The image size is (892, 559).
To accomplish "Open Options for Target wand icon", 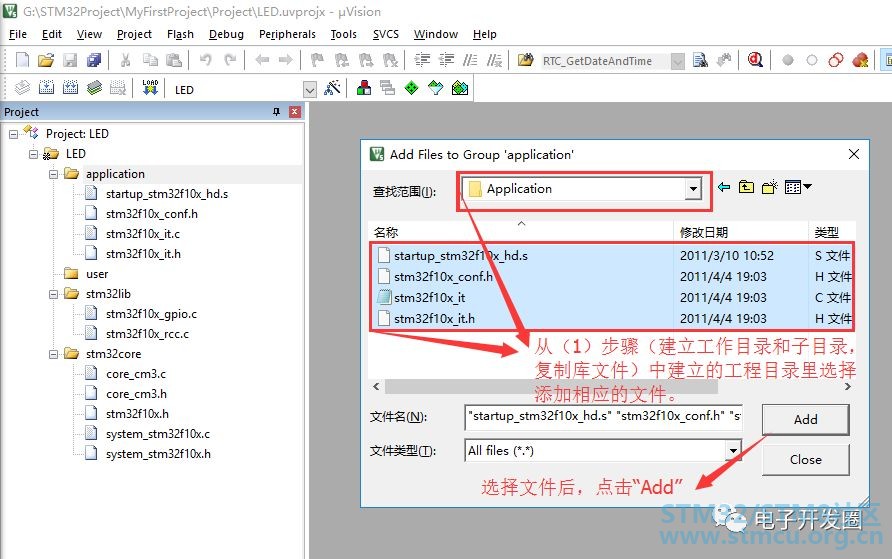I will [332, 88].
